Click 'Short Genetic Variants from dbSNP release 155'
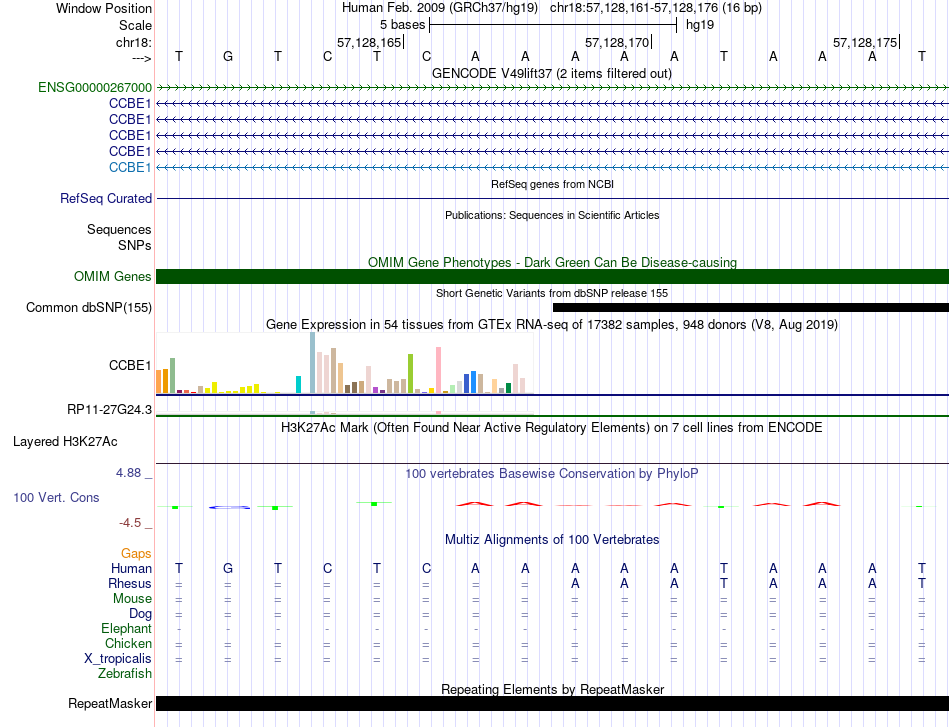Viewport: 950px width, 727px height. [x=552, y=293]
